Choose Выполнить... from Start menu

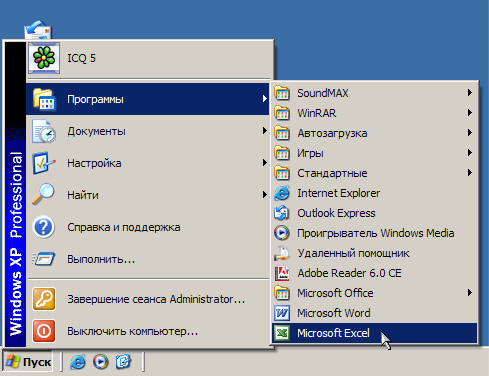(x=148, y=259)
